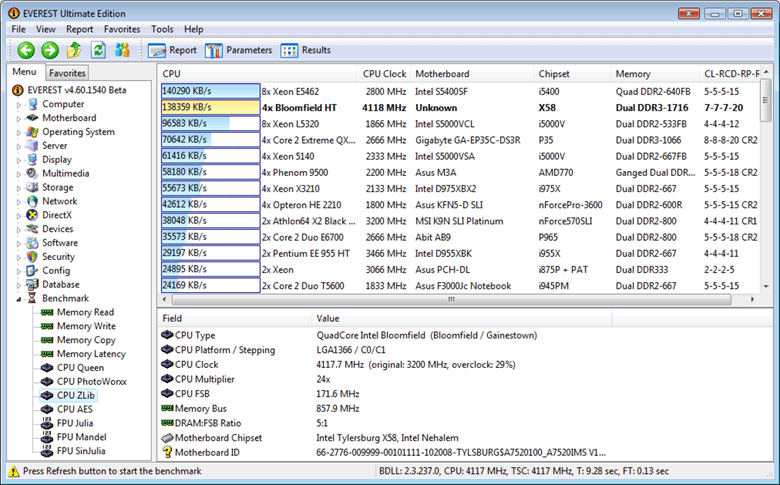Open the Help menu
Screen dimensions: 780x485
[194, 29]
